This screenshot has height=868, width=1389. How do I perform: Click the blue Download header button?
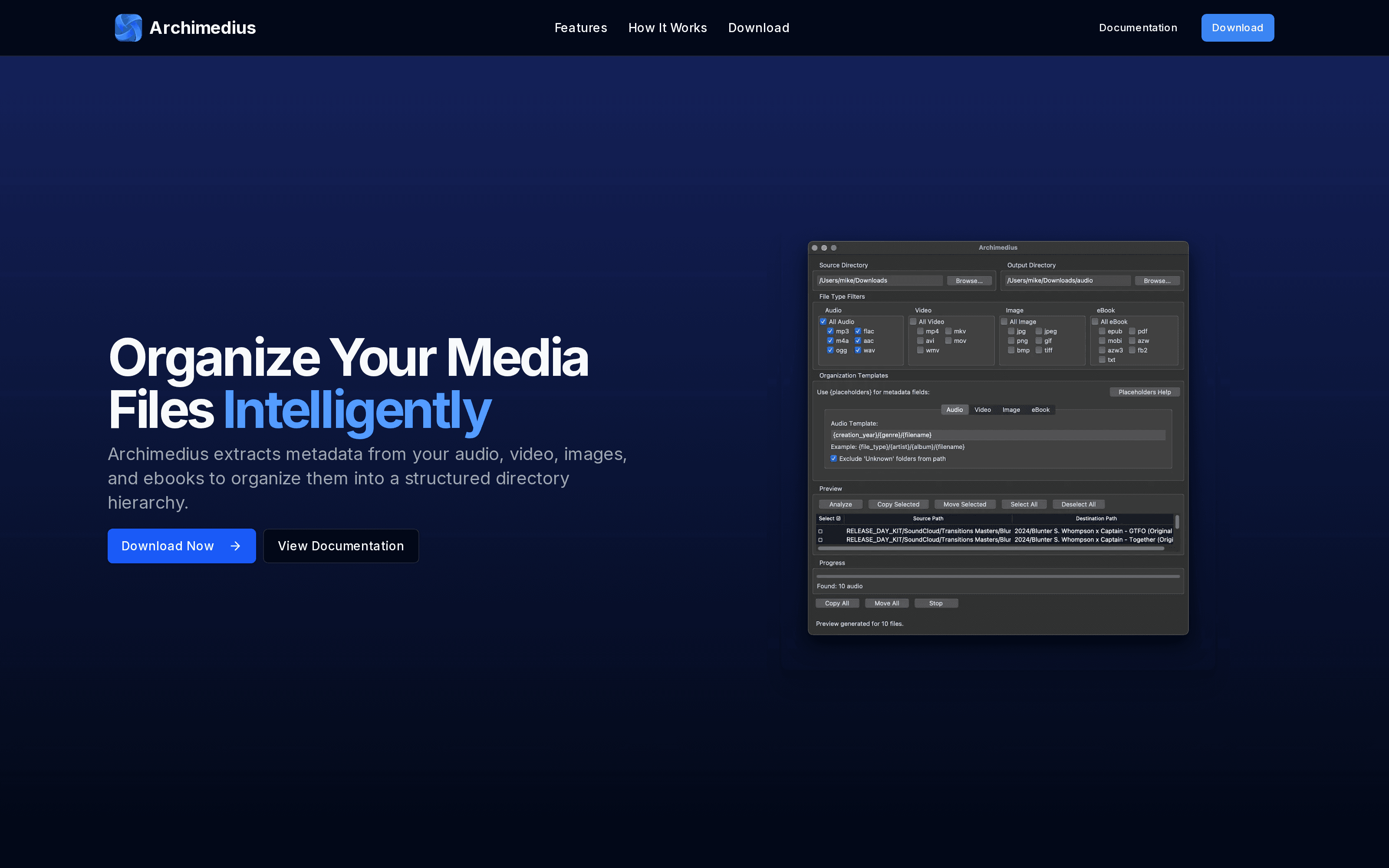1238,27
